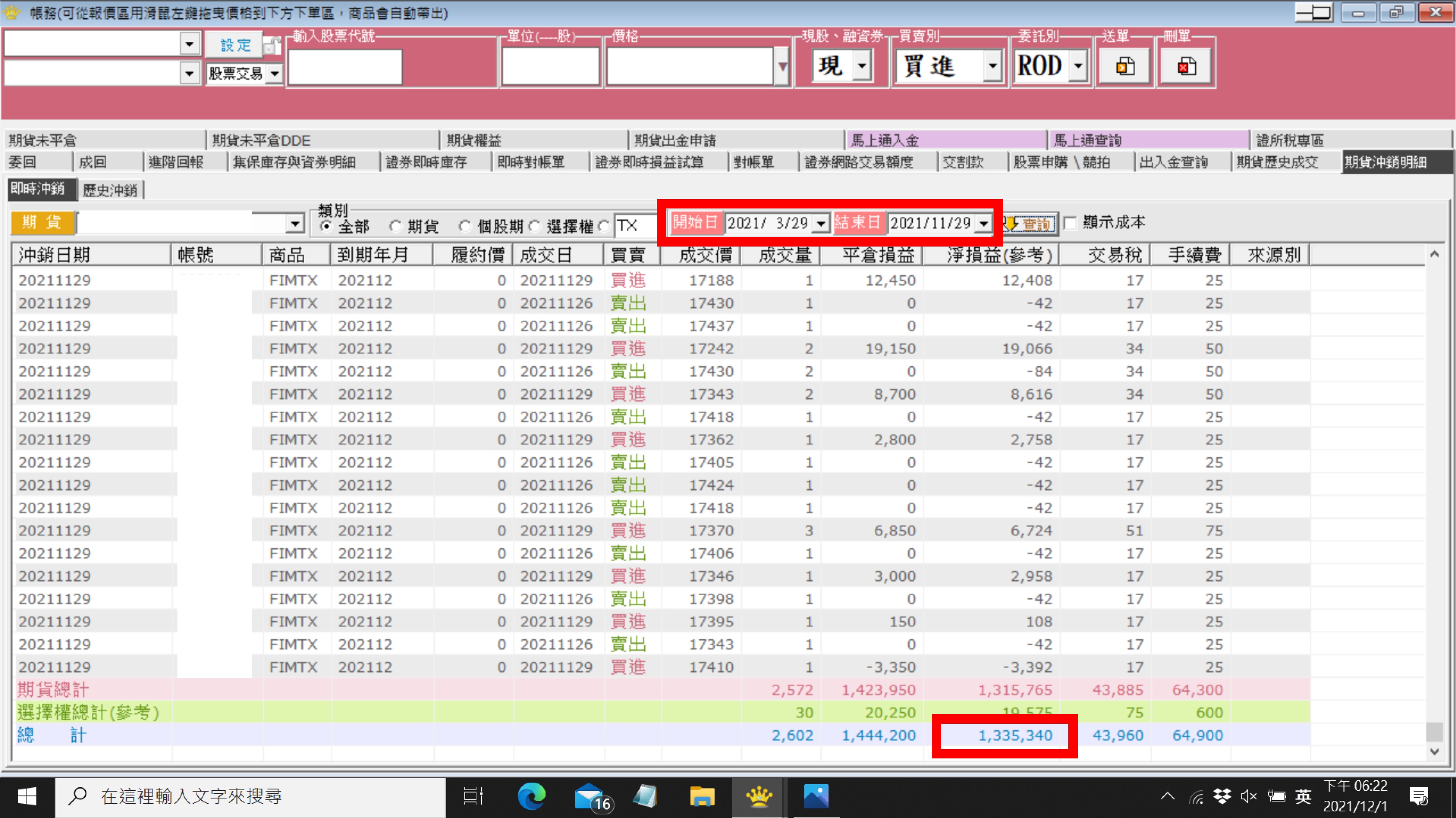Open the 開始日 date picker dropdown

click(x=821, y=224)
